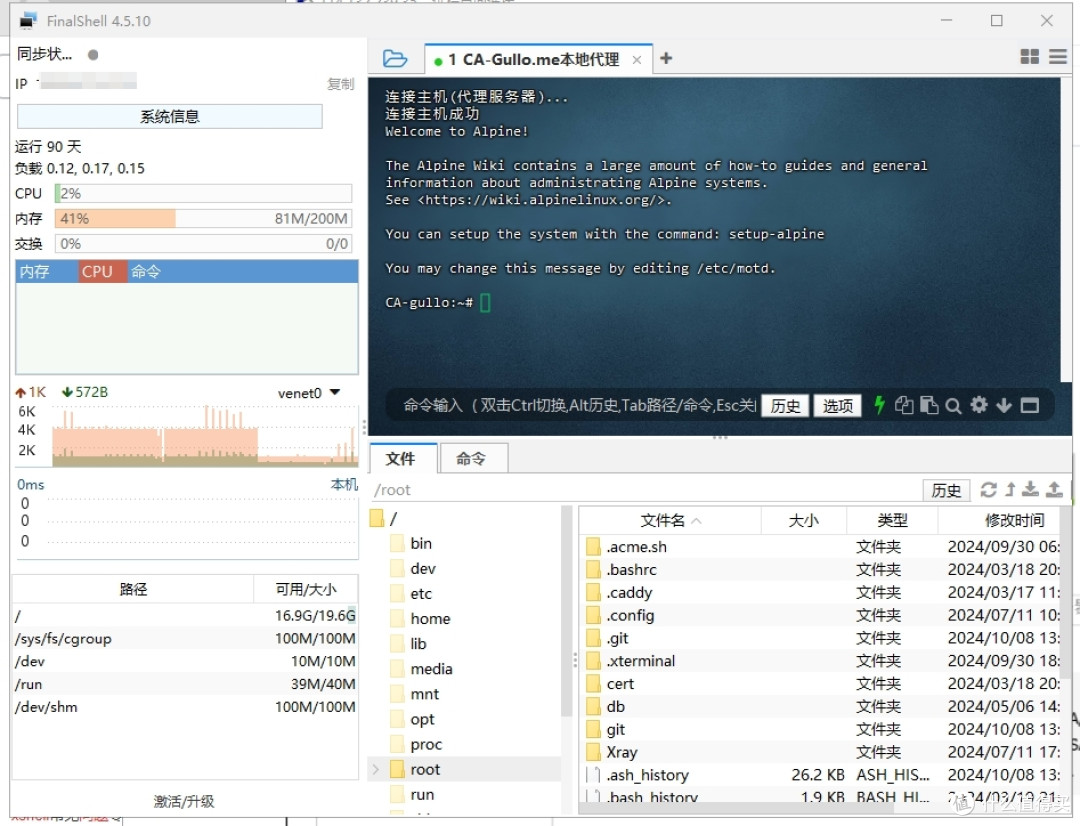
Task: Toggle terminal window mode with the monitor icon
Action: [1030, 405]
